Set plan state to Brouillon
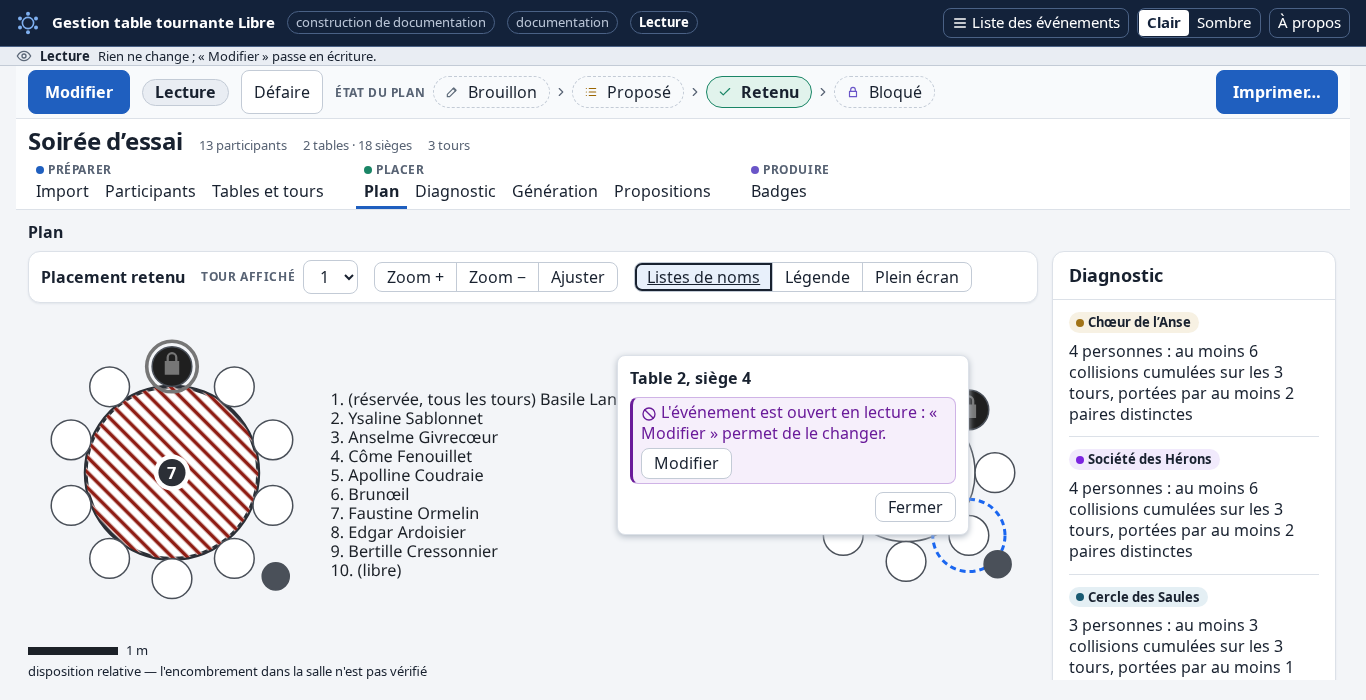 (x=491, y=92)
